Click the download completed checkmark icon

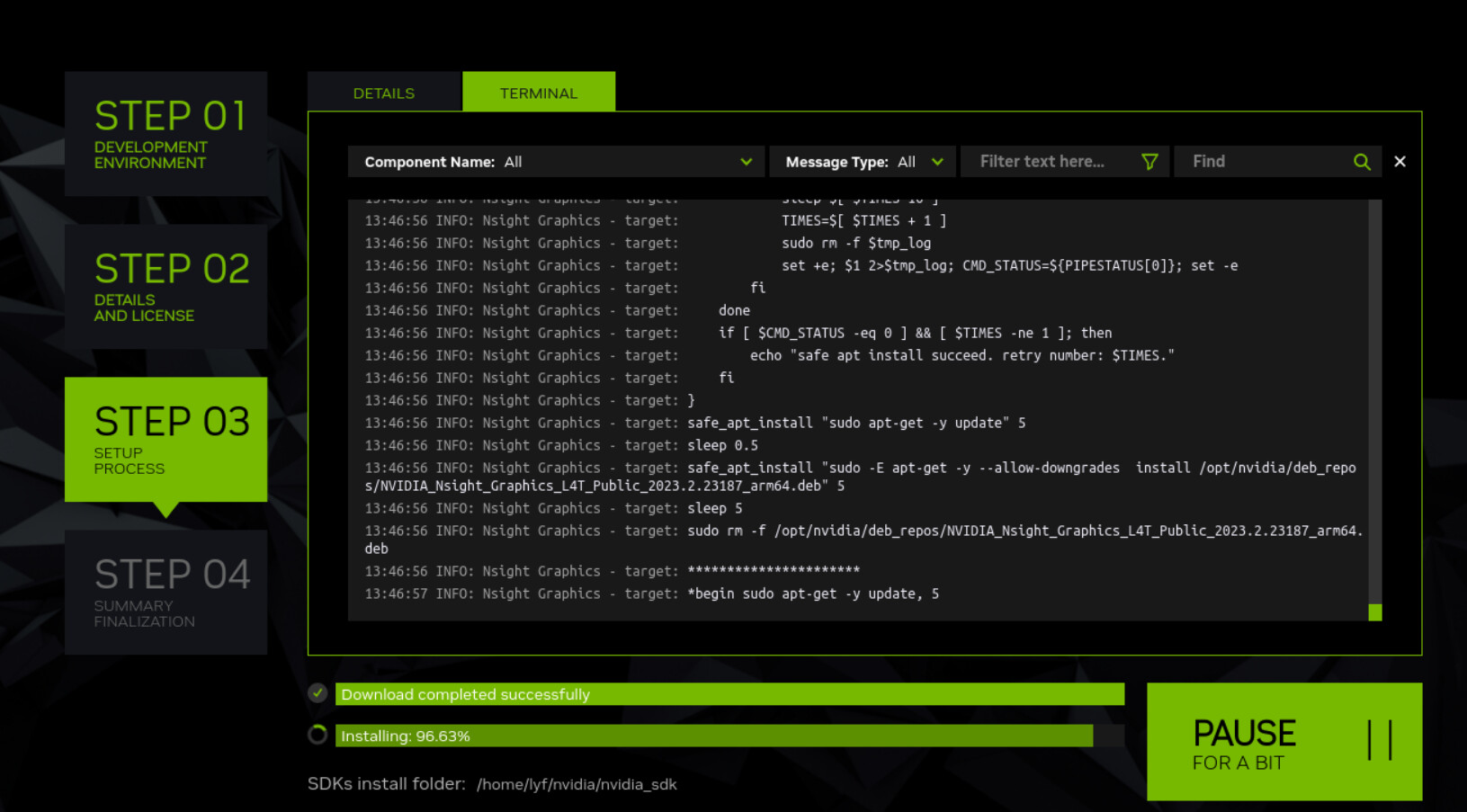pos(318,693)
